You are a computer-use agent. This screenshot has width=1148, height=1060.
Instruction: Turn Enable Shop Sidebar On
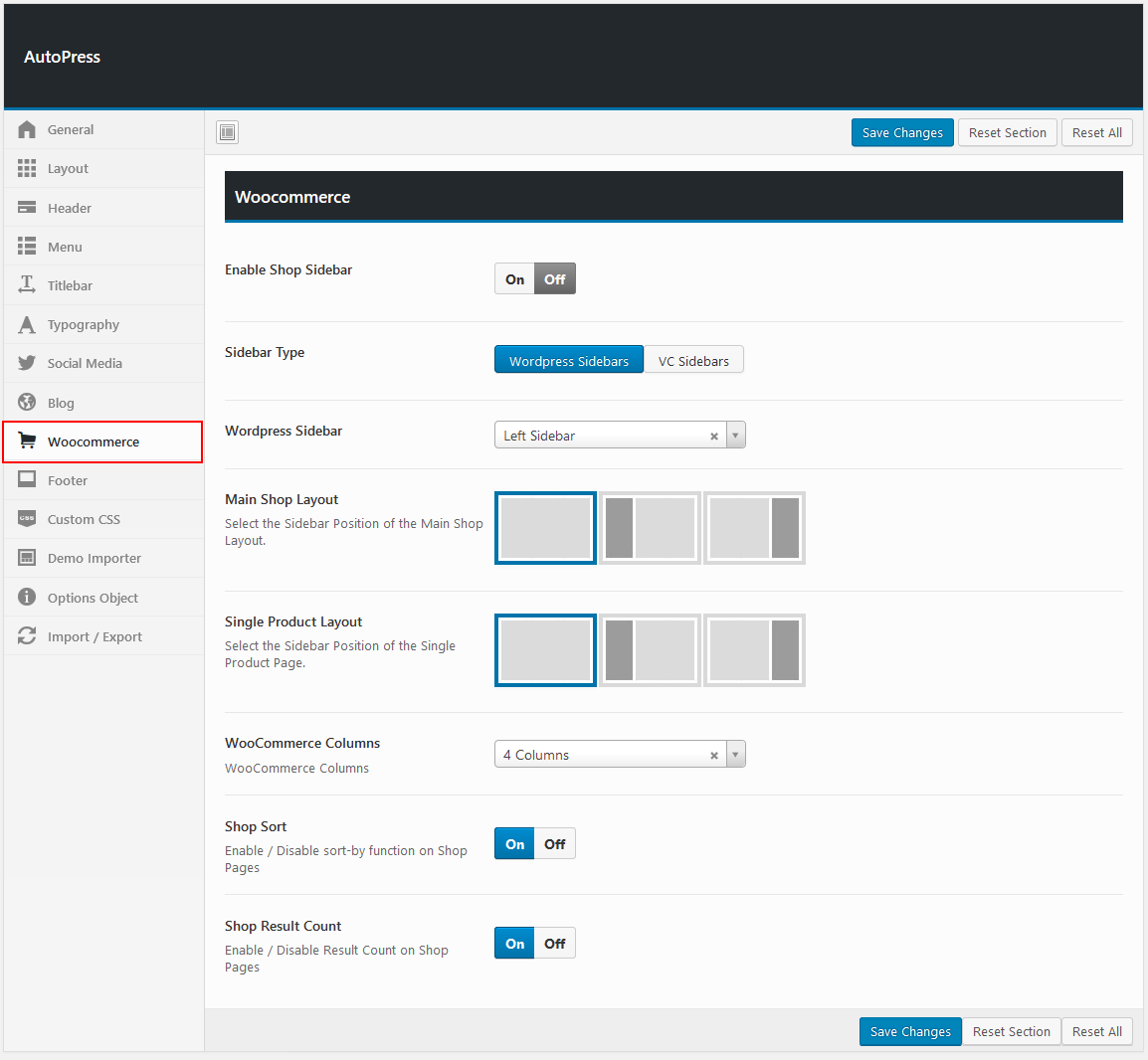[x=514, y=278]
